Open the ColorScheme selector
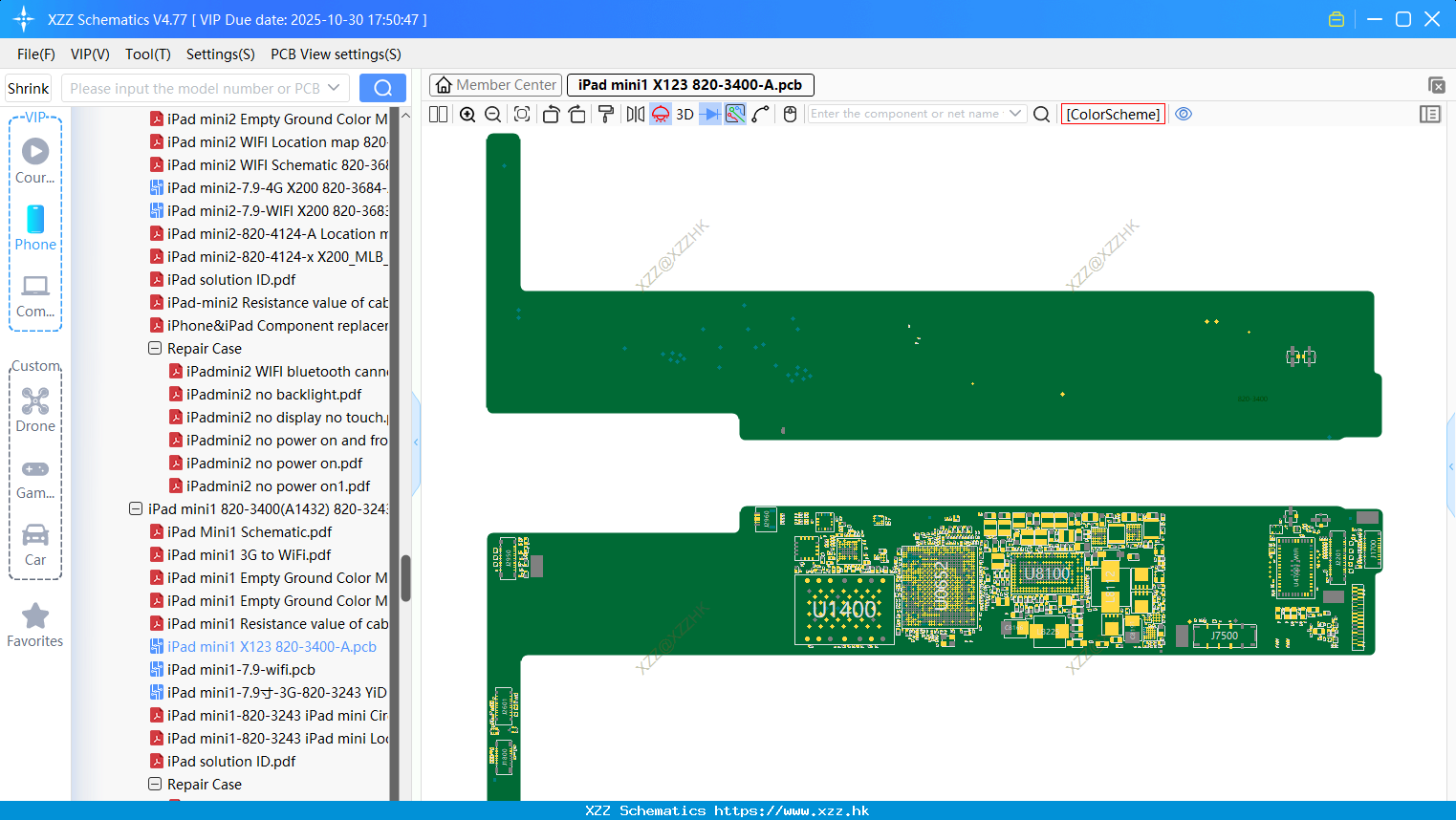 [x=1113, y=115]
